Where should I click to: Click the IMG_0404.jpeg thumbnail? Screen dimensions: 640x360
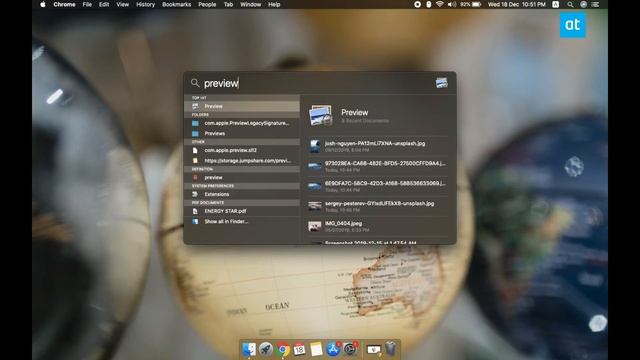click(315, 226)
